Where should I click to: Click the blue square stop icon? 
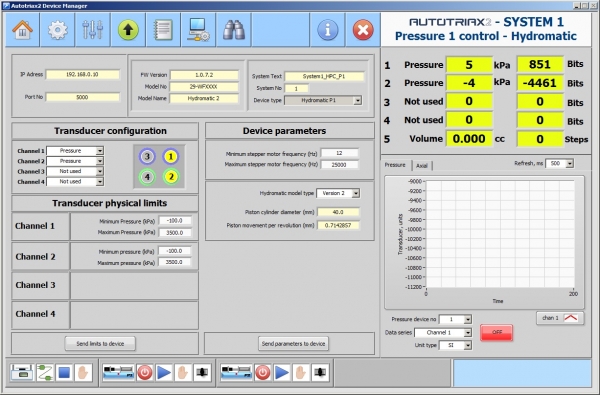(x=64, y=372)
